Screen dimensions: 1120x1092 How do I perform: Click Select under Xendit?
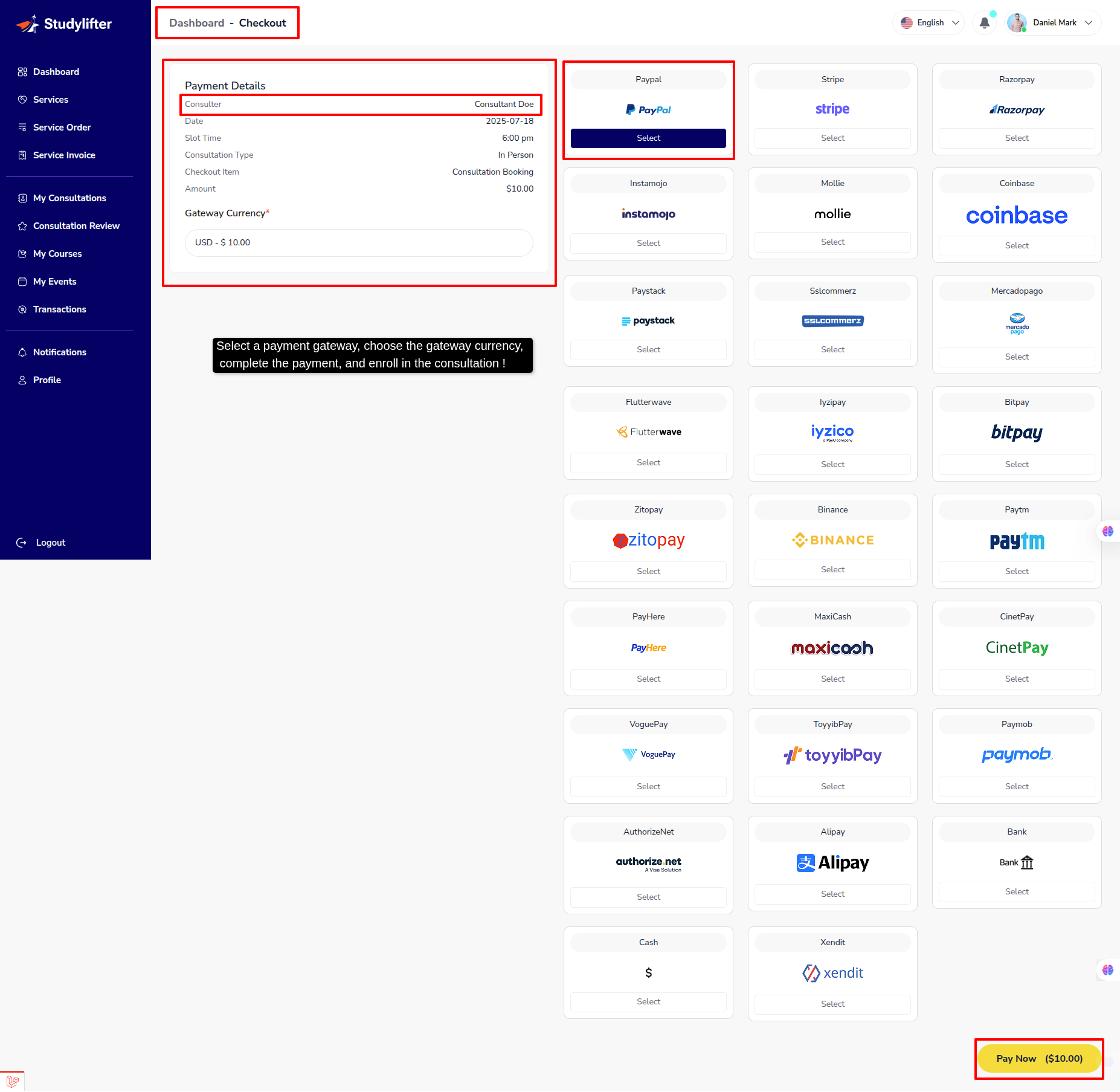[x=832, y=1004]
